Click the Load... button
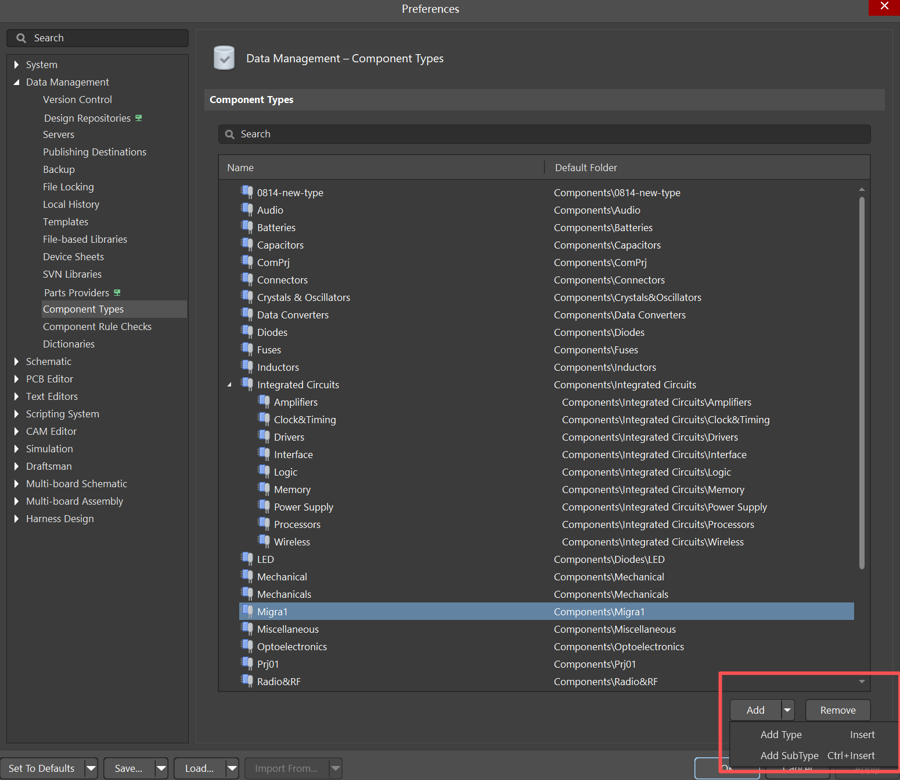Image resolution: width=900 pixels, height=780 pixels. pos(199,768)
